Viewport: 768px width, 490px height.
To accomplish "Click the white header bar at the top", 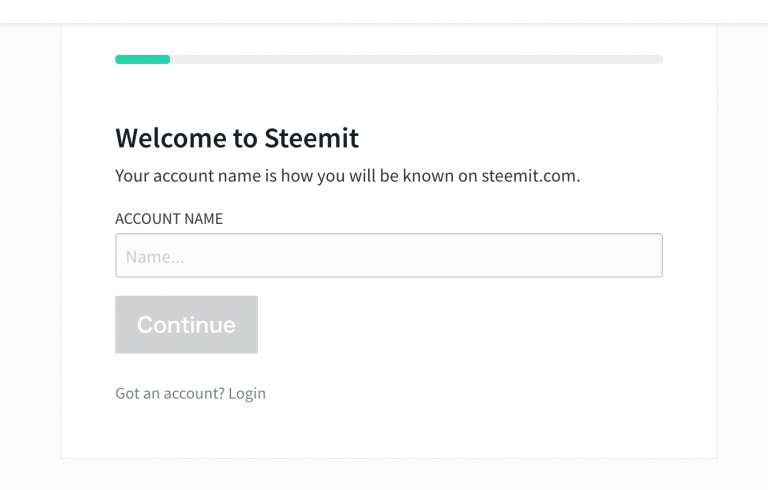I will pyautogui.click(x=384, y=10).
